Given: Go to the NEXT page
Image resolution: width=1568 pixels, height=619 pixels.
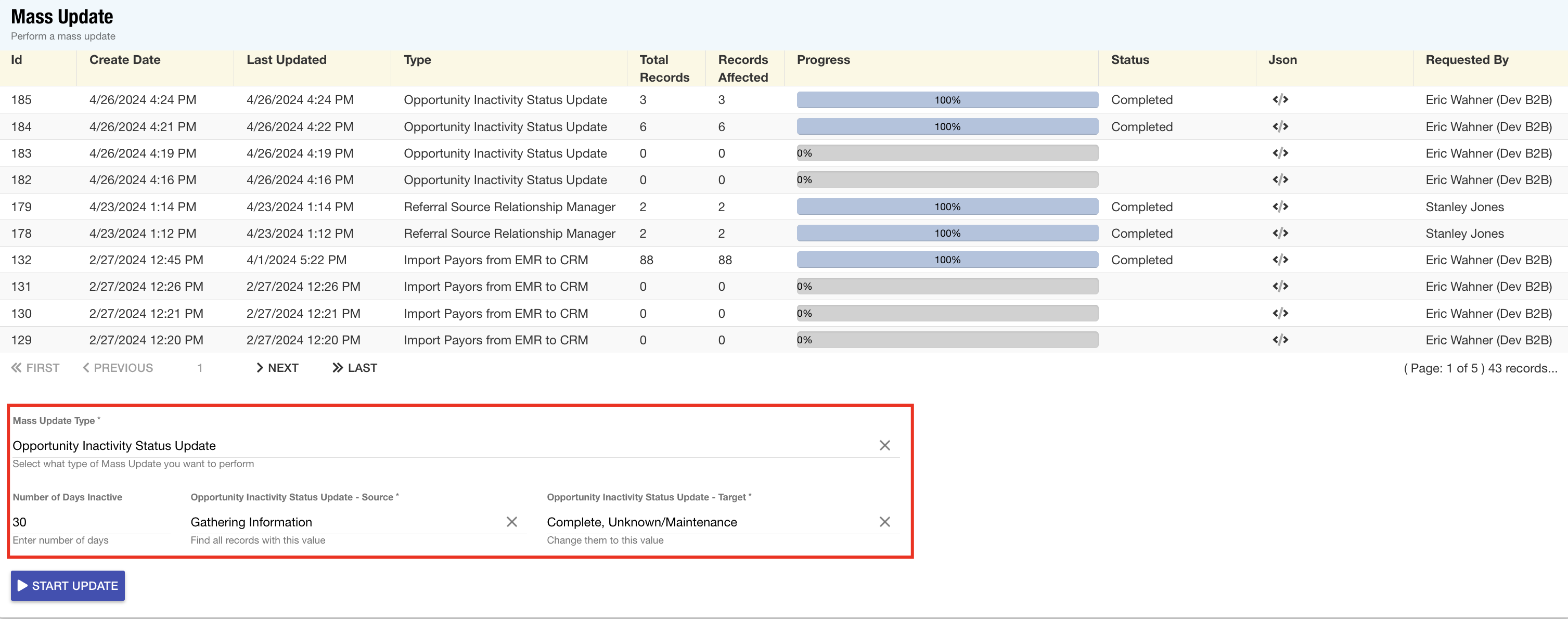Looking at the screenshot, I should 277,368.
